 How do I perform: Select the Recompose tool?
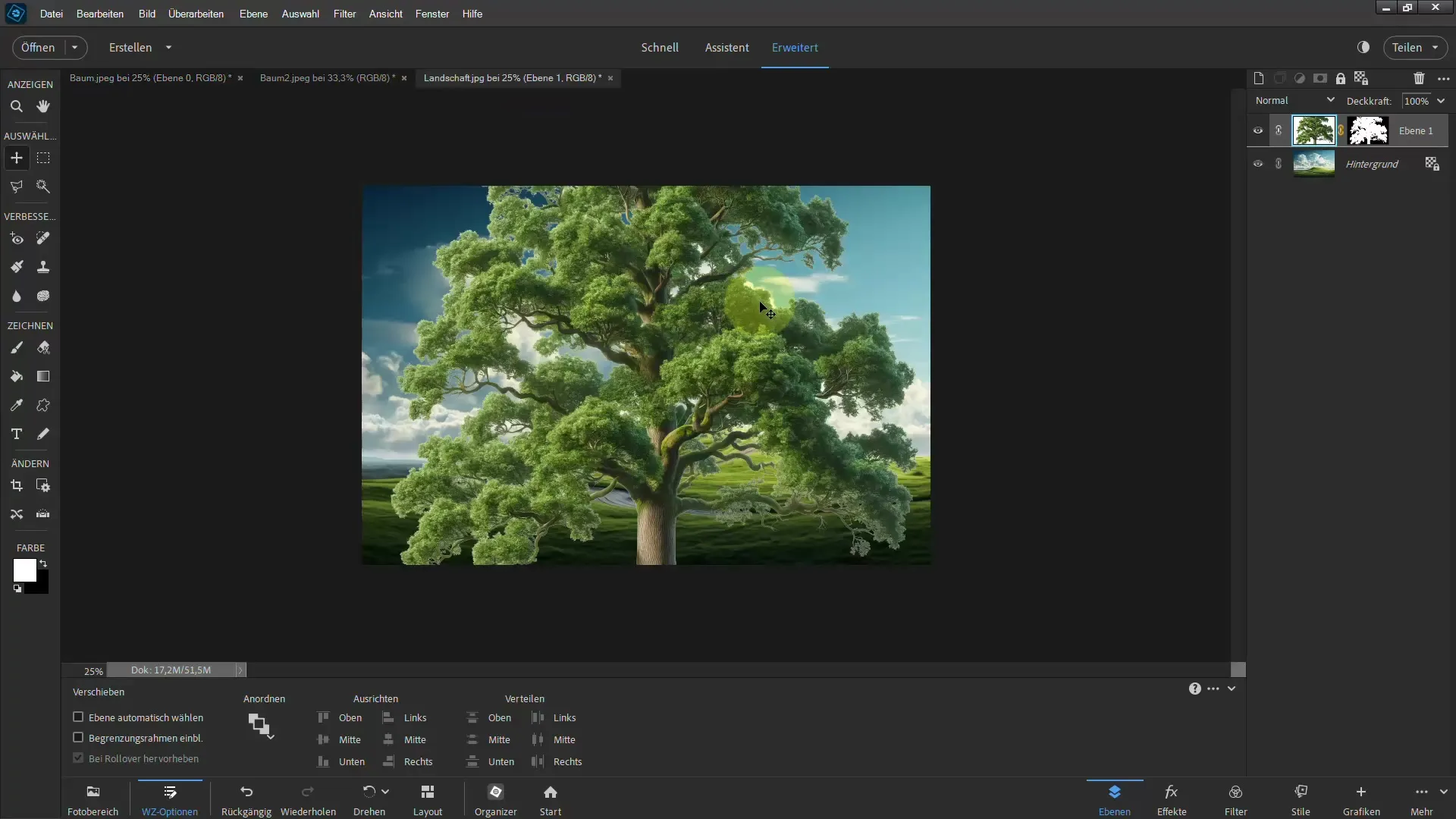(43, 485)
